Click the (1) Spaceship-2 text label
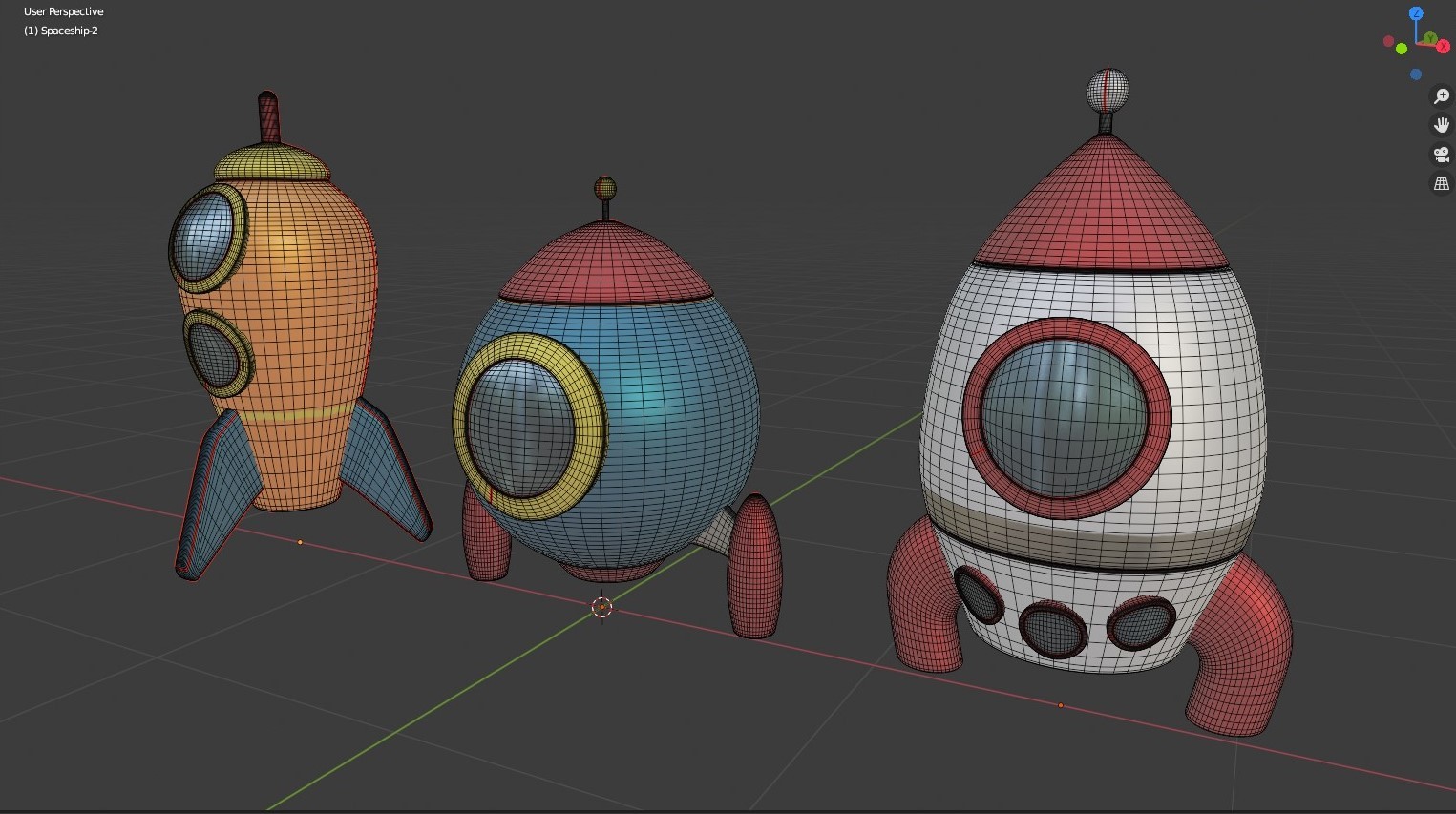The width and height of the screenshot is (1456, 814). coord(60,30)
